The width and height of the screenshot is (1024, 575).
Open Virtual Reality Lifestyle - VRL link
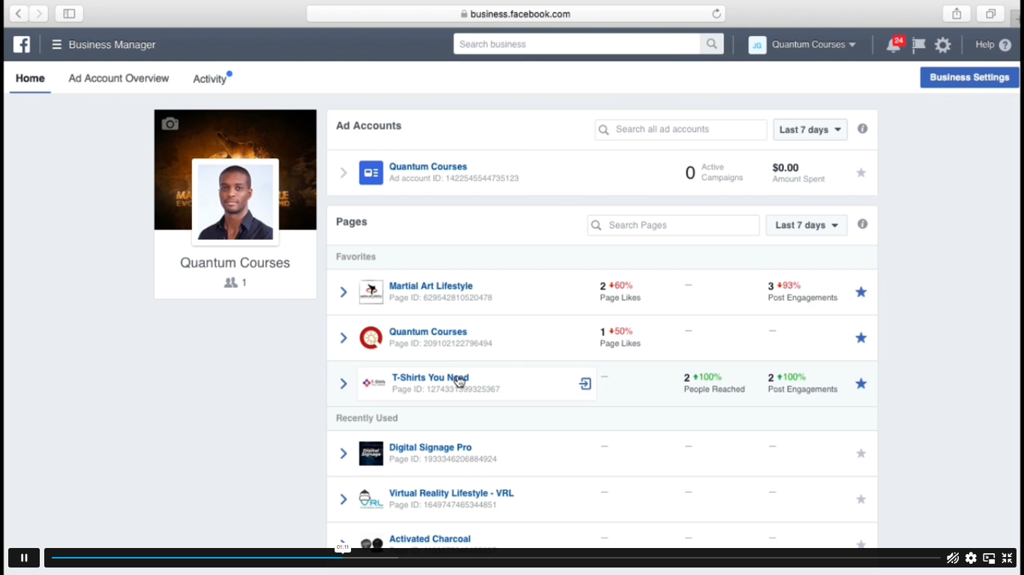[x=451, y=493]
